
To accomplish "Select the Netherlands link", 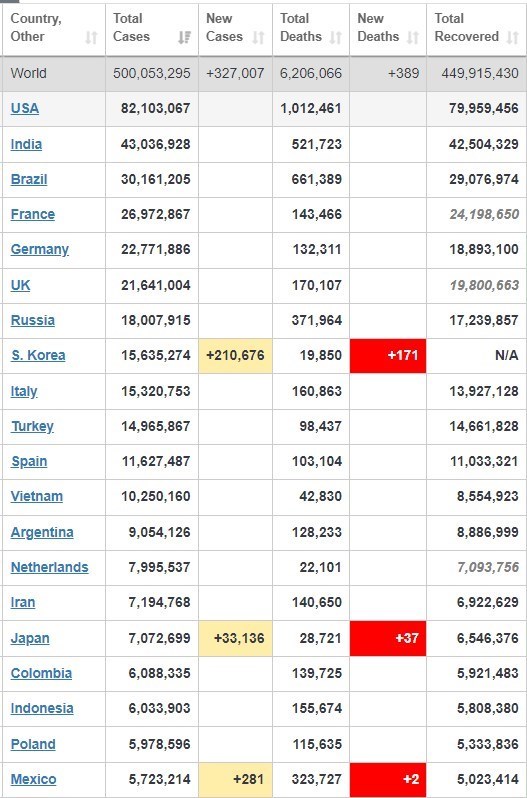I will coord(49,567).
